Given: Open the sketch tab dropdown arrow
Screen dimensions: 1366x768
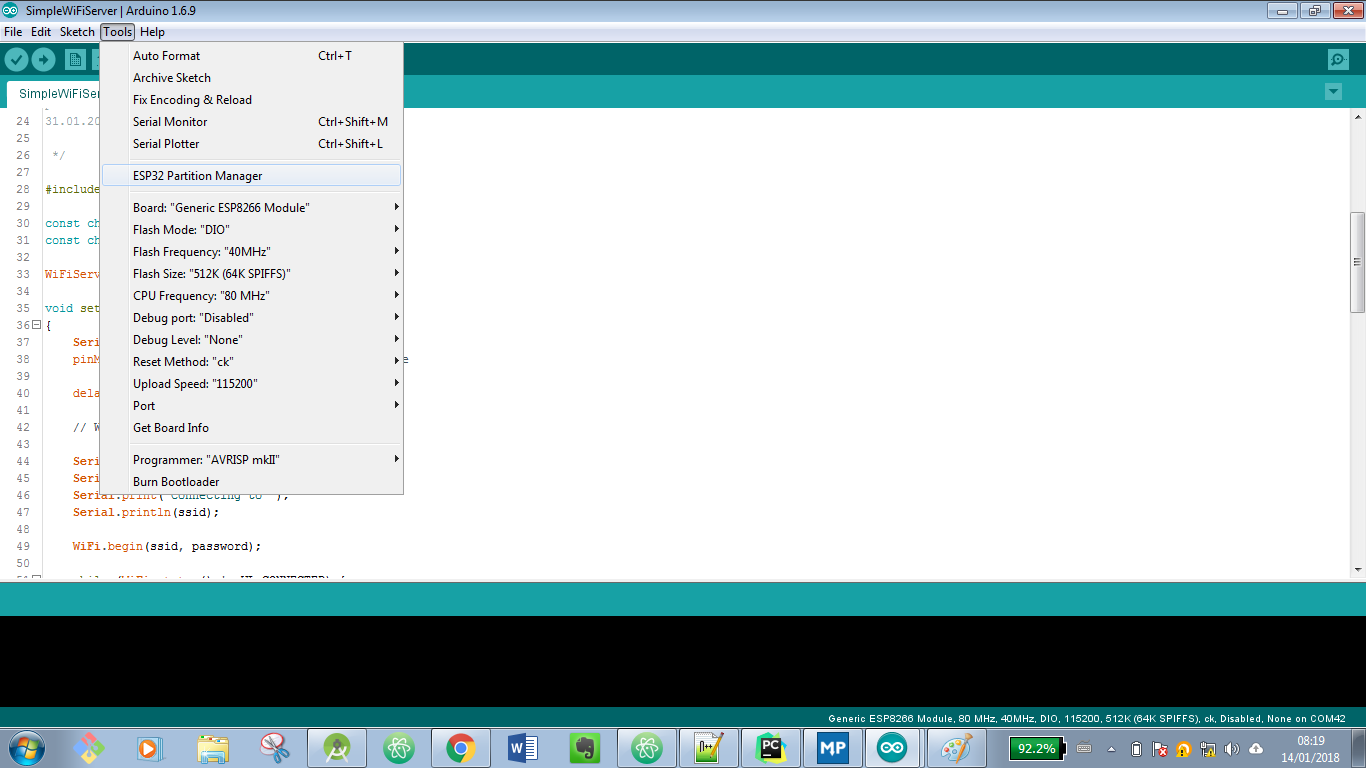Looking at the screenshot, I should coord(1333,92).
